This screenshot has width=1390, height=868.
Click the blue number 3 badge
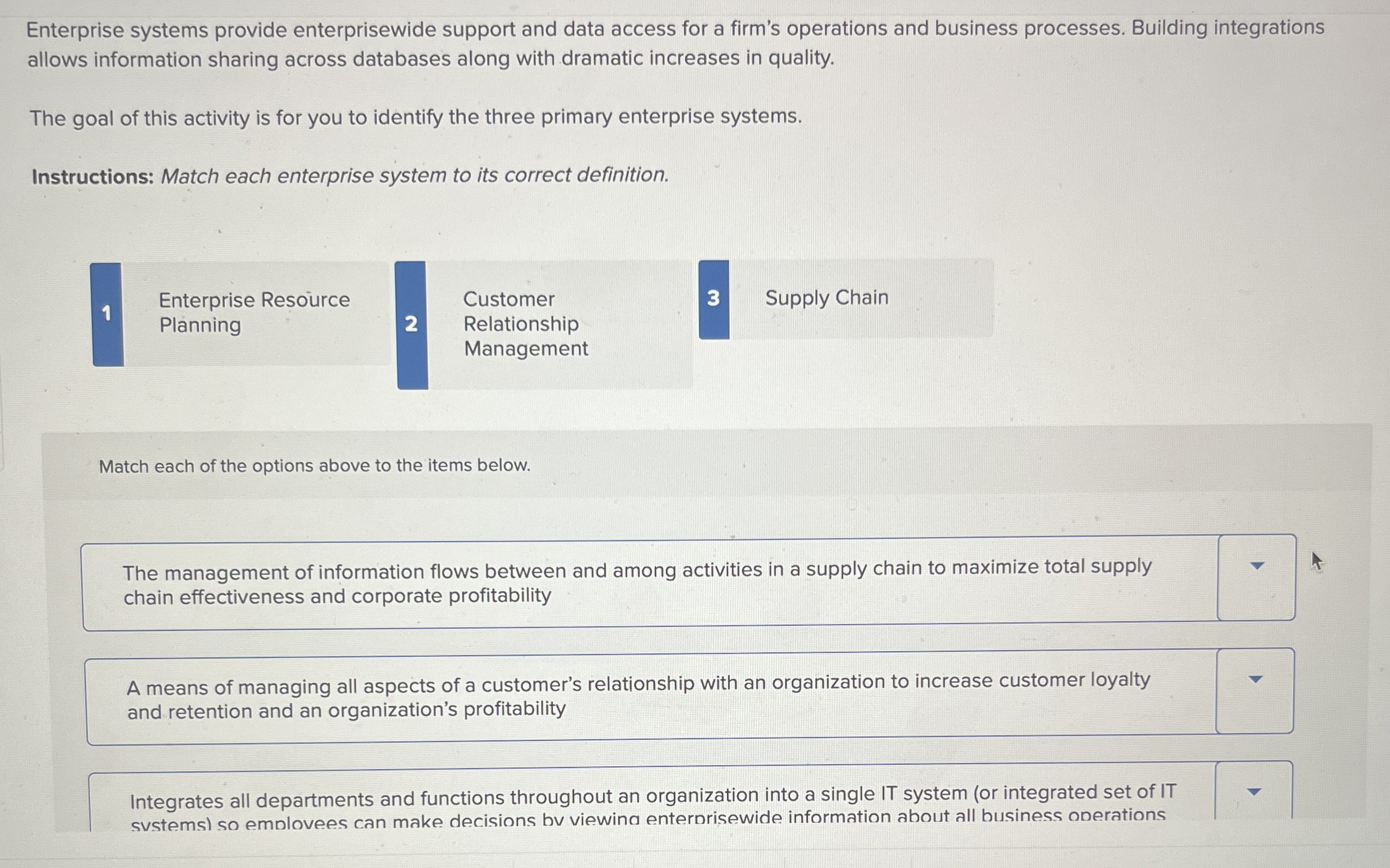714,298
